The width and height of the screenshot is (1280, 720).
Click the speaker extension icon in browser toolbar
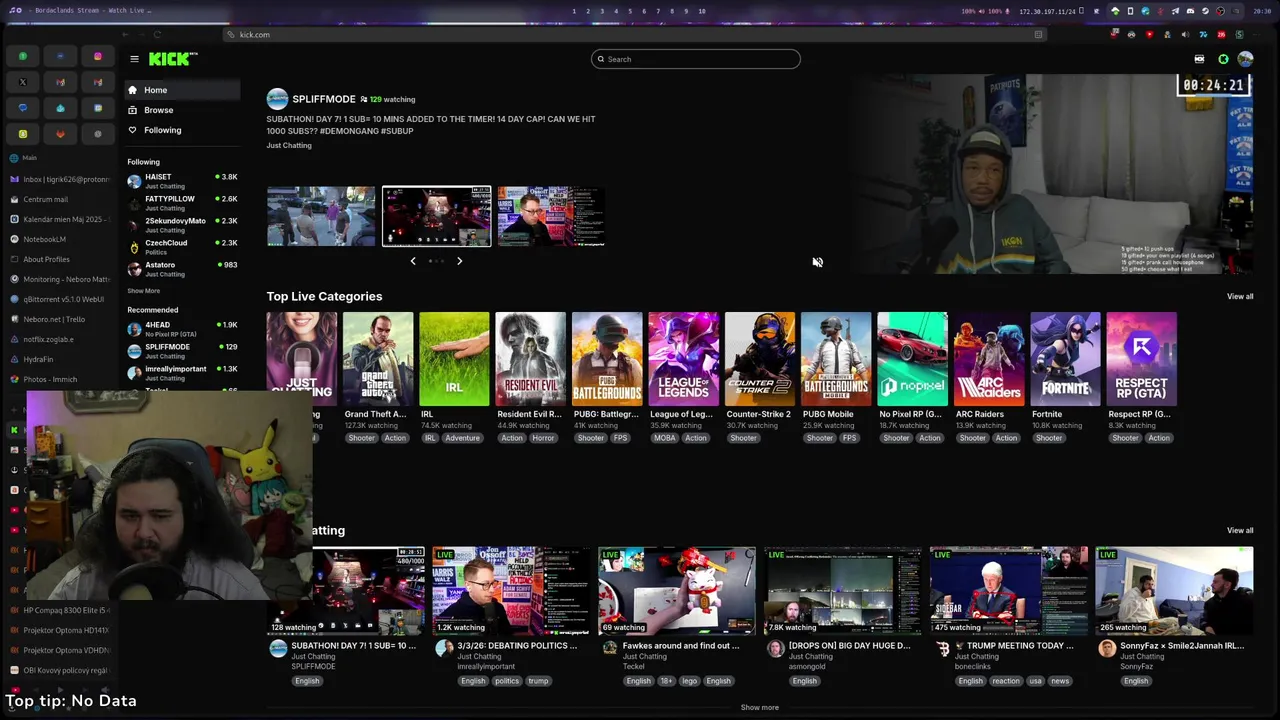pyautogui.click(x=1185, y=34)
